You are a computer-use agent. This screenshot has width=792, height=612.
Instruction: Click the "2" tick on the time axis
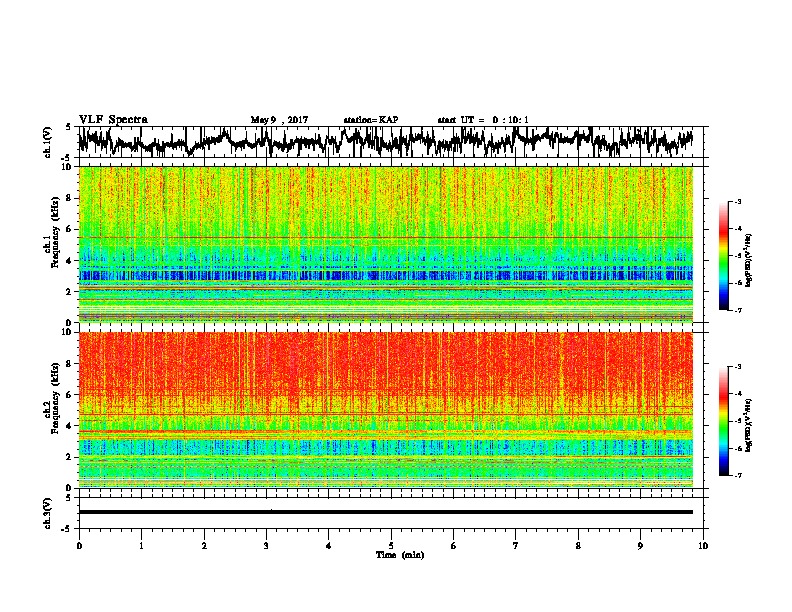[x=204, y=546]
